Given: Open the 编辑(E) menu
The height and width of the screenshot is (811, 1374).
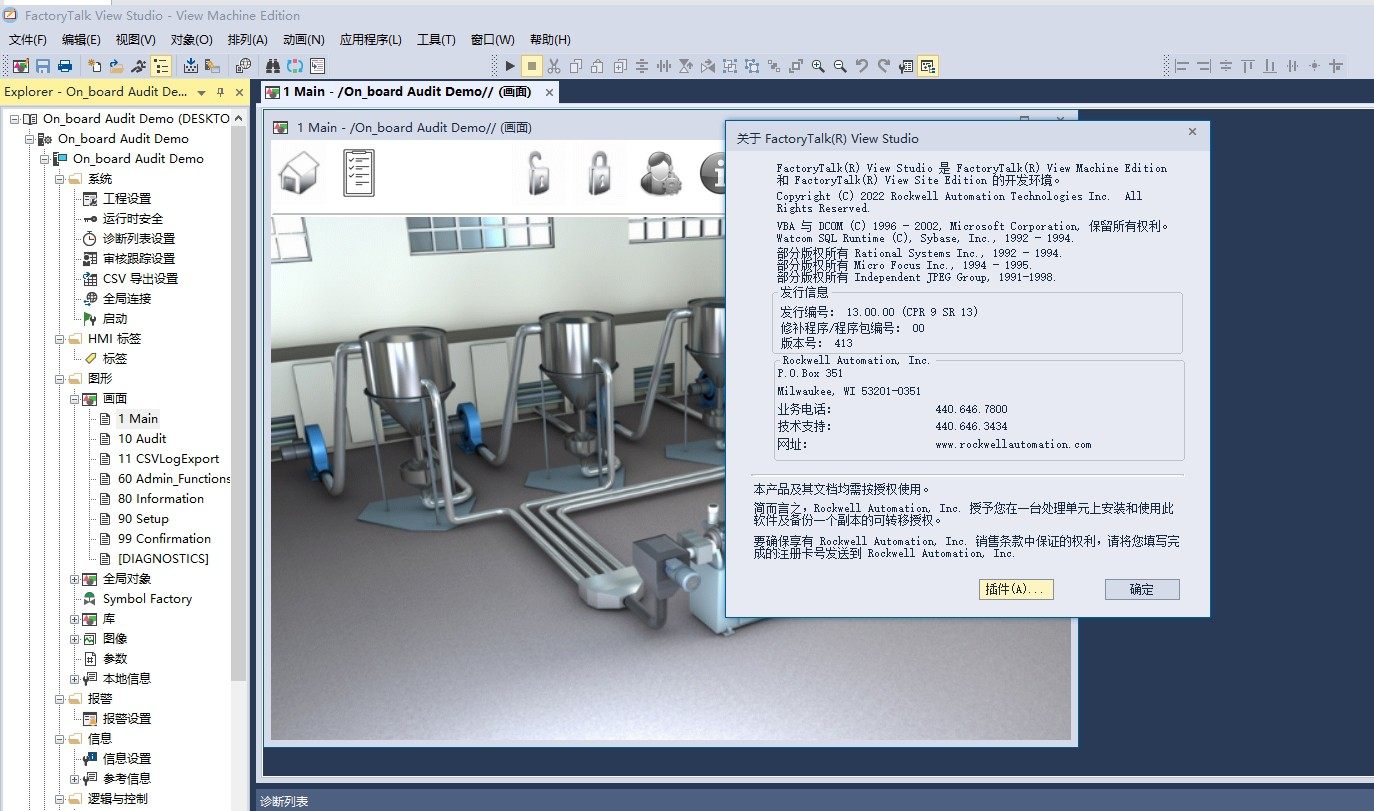Looking at the screenshot, I should click(81, 40).
